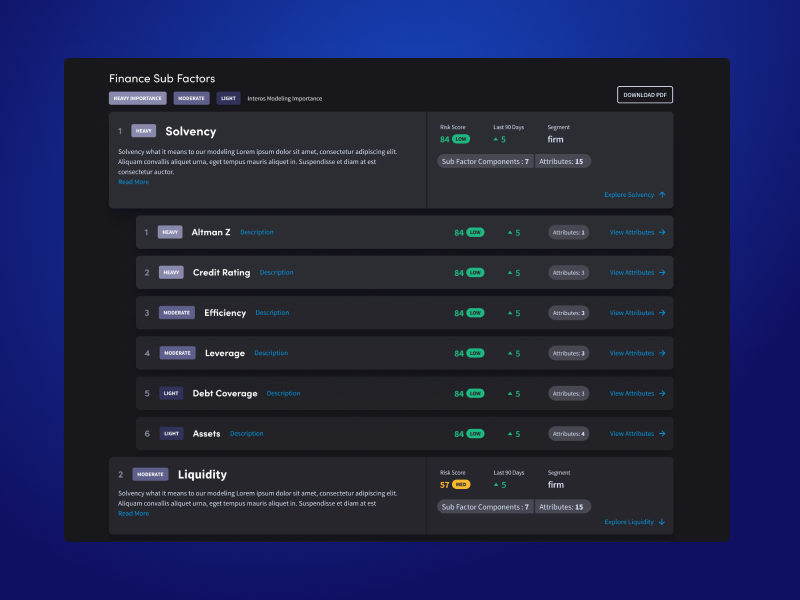The image size is (800, 600).
Task: Select the Light legend badge
Action: click(228, 98)
